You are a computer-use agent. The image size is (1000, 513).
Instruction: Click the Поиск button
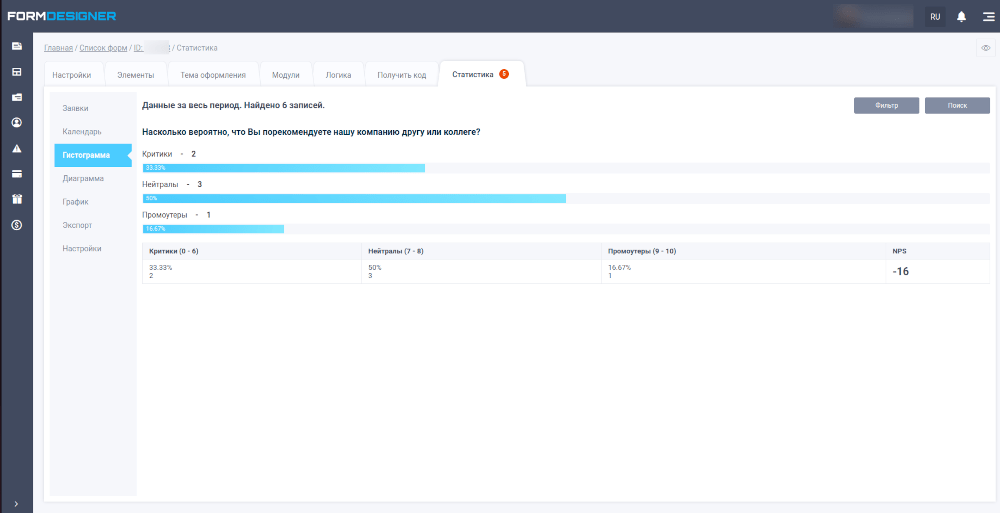[957, 105]
